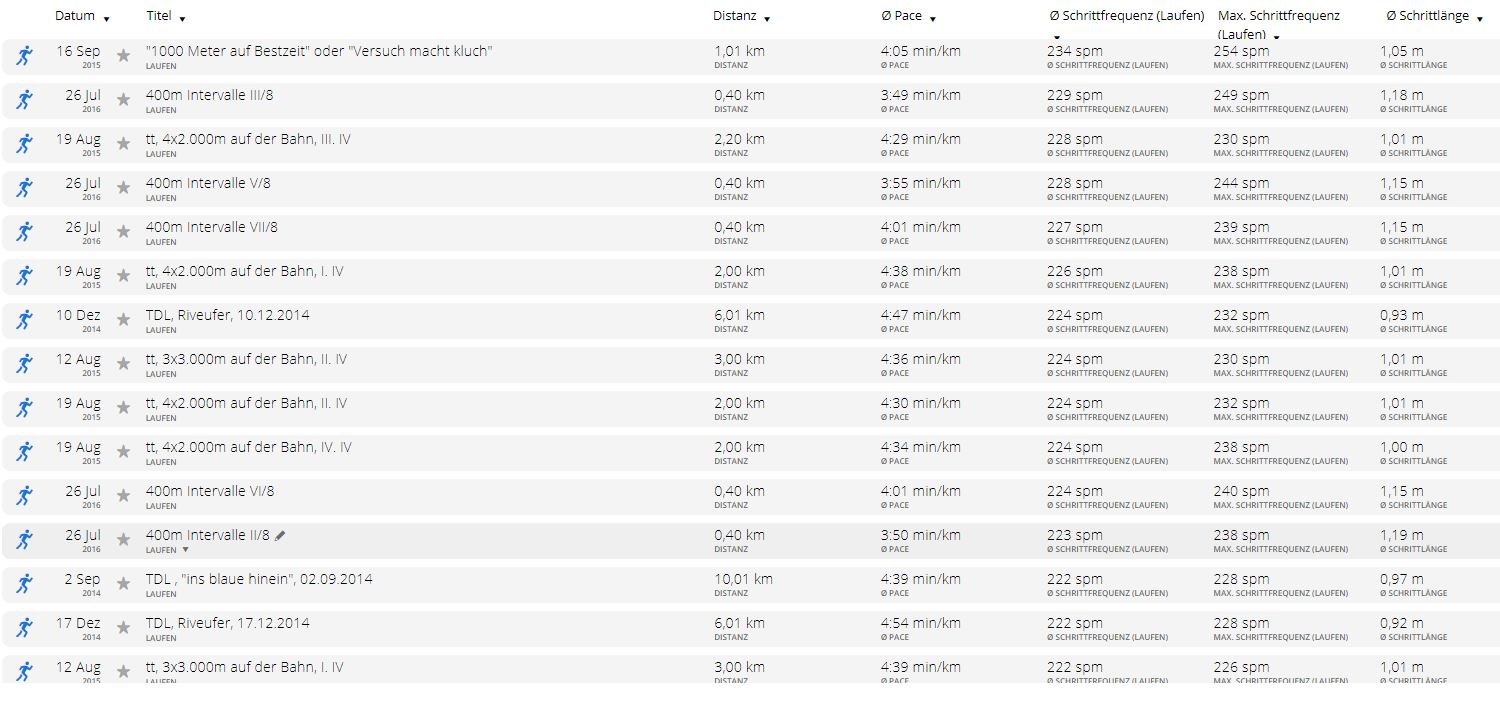Click the pencil edit icon on 400m Intervalle II/8
This screenshot has height=717, width=1500.
pos(281,536)
